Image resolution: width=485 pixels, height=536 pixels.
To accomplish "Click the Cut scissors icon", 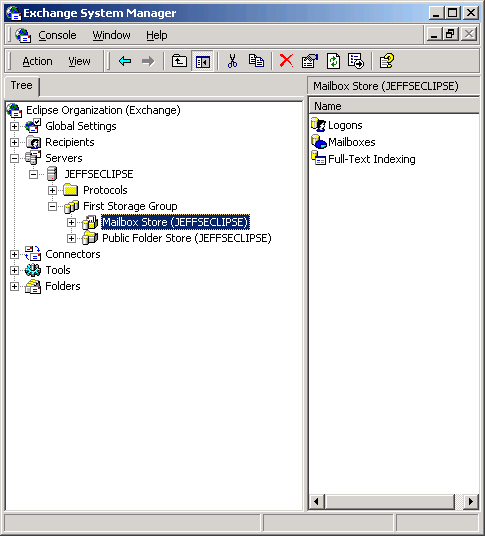I will click(232, 62).
